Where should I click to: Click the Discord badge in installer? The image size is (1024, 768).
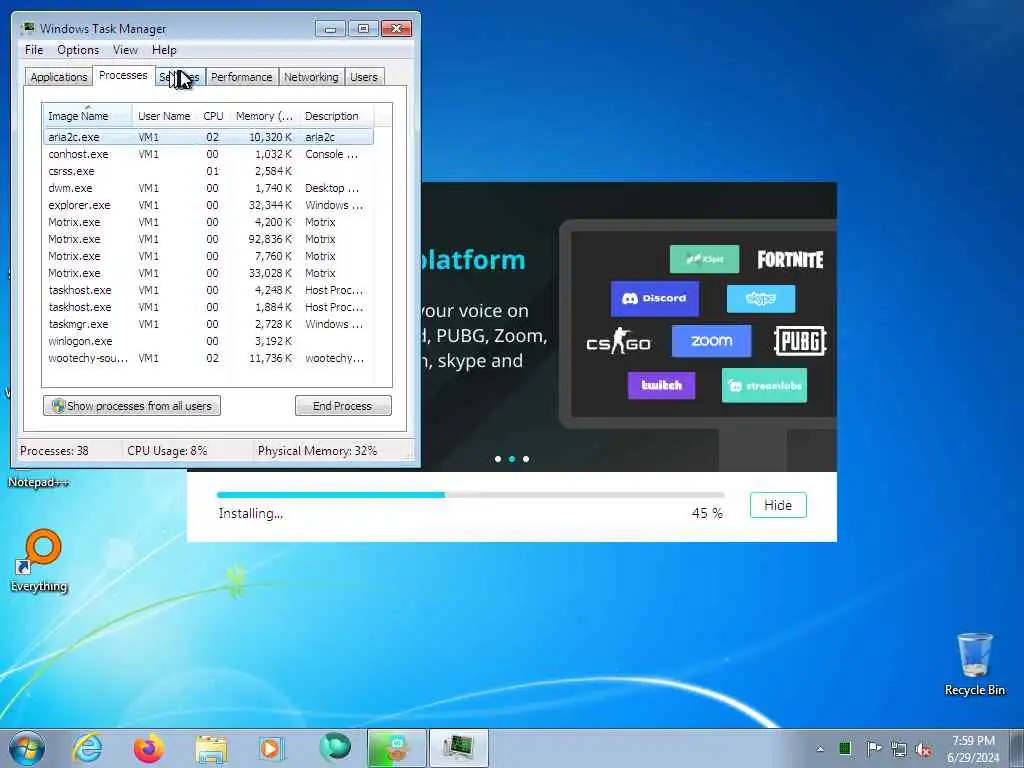pos(654,298)
